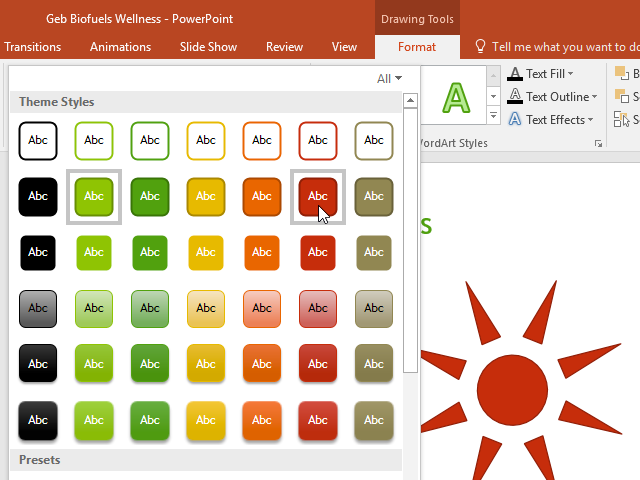640x480 pixels.
Task: Open the Slide Show tab
Action: coord(207,47)
